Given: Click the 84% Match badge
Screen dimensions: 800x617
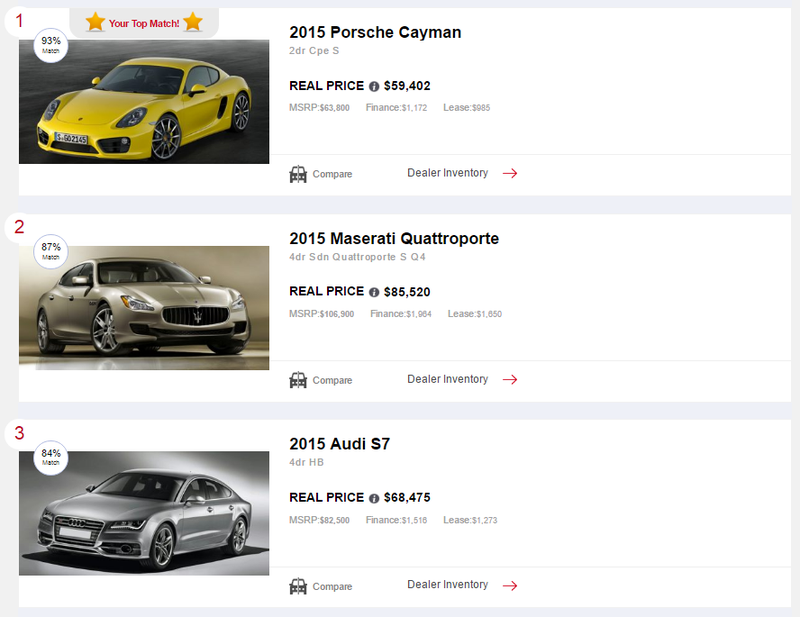Looking at the screenshot, I should pos(51,457).
